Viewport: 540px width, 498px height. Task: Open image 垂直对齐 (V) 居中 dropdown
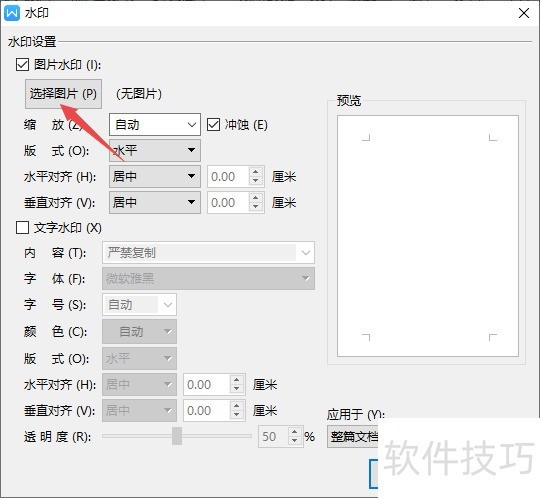click(155, 203)
